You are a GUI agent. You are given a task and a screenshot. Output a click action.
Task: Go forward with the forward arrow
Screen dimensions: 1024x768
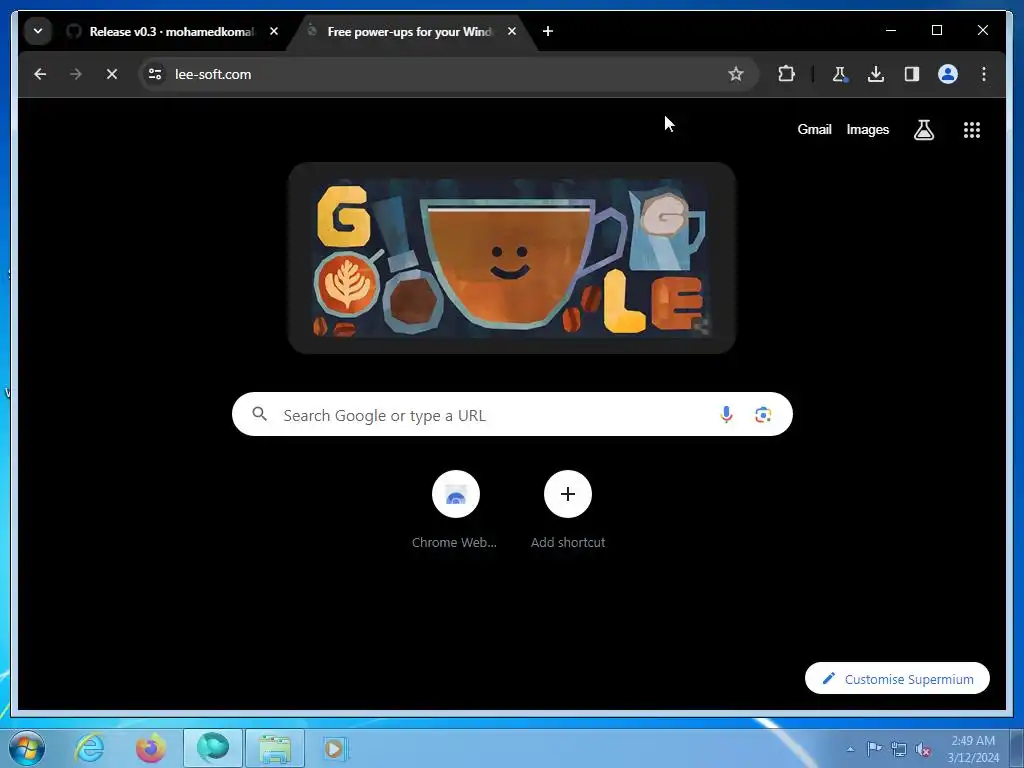point(76,74)
